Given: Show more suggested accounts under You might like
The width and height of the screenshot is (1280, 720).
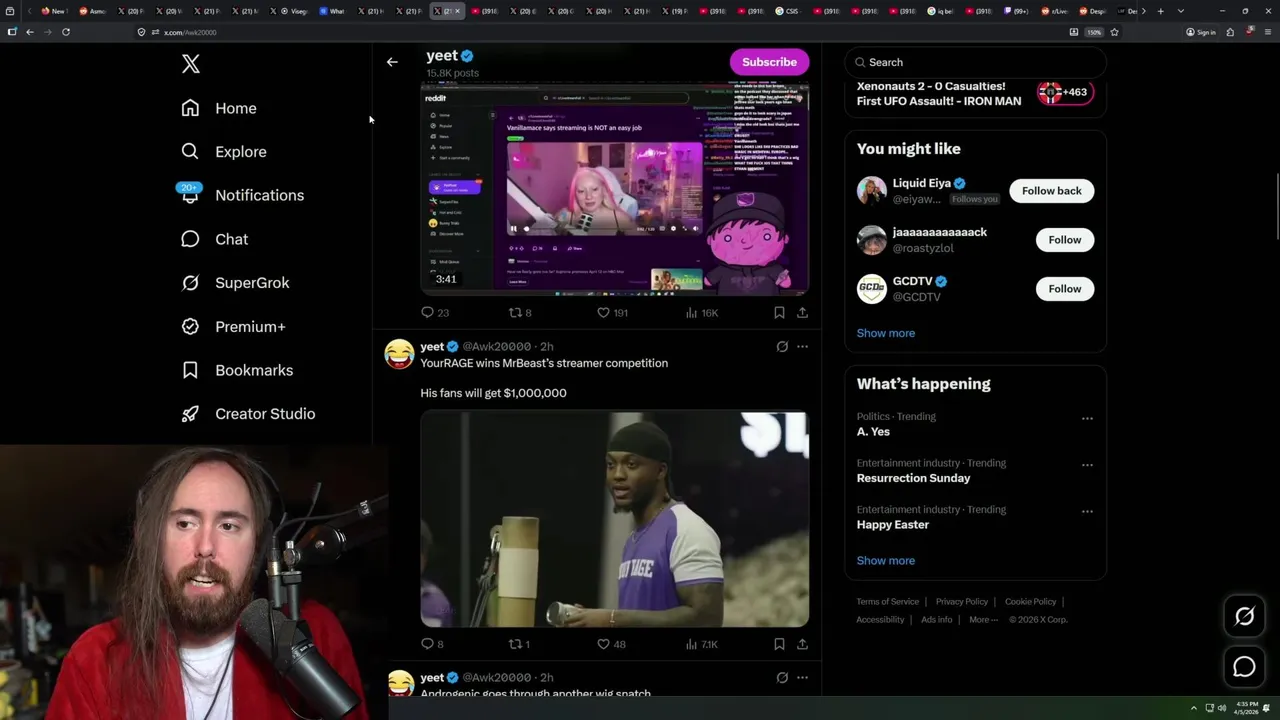Looking at the screenshot, I should click(886, 333).
